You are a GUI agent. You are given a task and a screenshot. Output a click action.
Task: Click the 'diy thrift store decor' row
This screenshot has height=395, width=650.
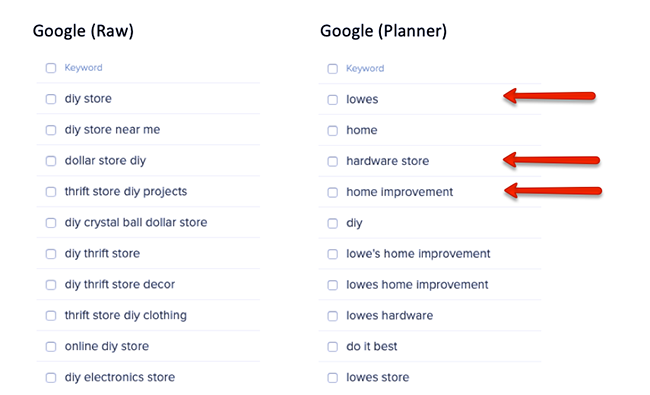tap(148, 284)
